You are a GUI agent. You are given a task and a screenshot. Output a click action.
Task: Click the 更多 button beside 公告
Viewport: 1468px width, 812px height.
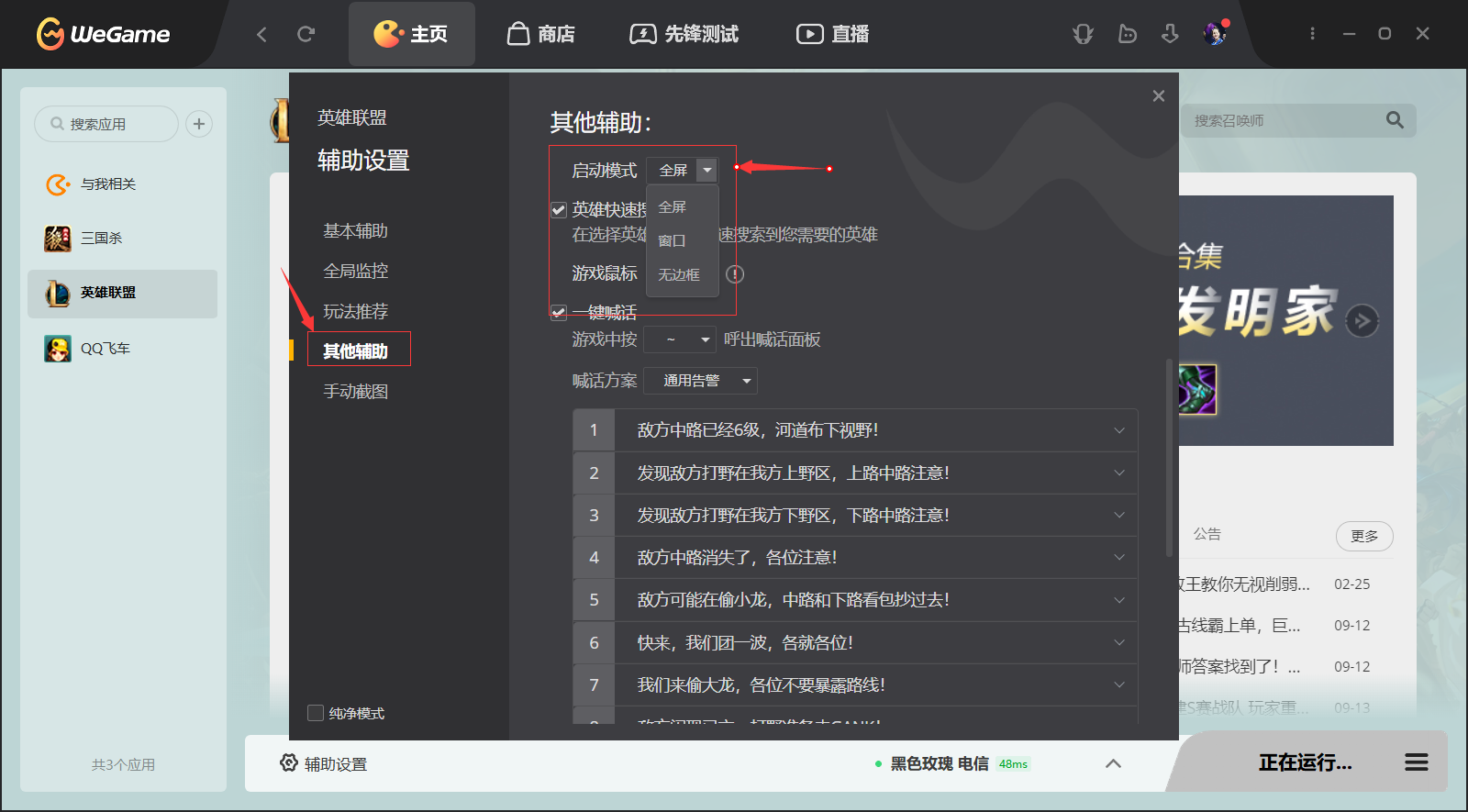(1364, 537)
